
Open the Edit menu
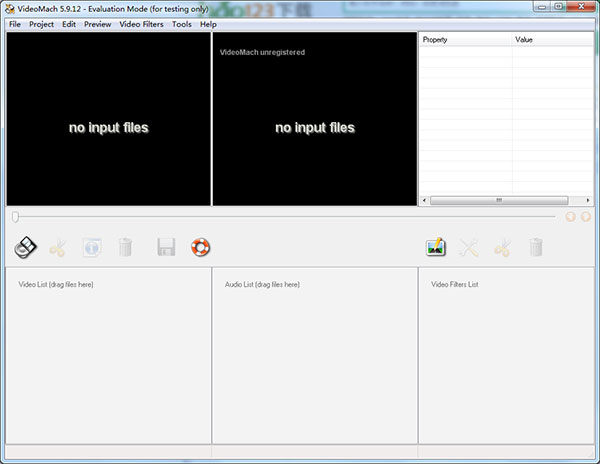pyautogui.click(x=69, y=24)
